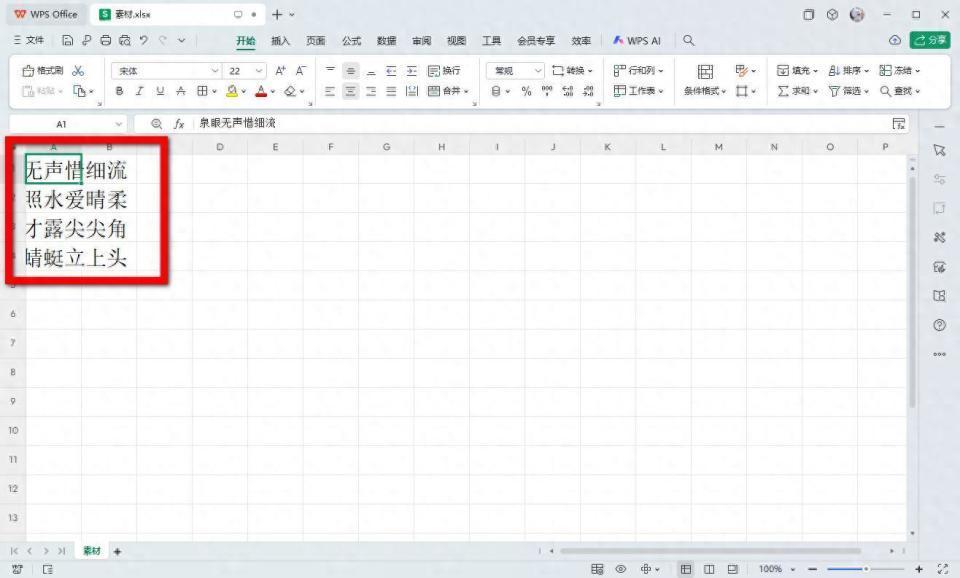
Task: Click the zoom slider in status bar
Action: pos(866,569)
